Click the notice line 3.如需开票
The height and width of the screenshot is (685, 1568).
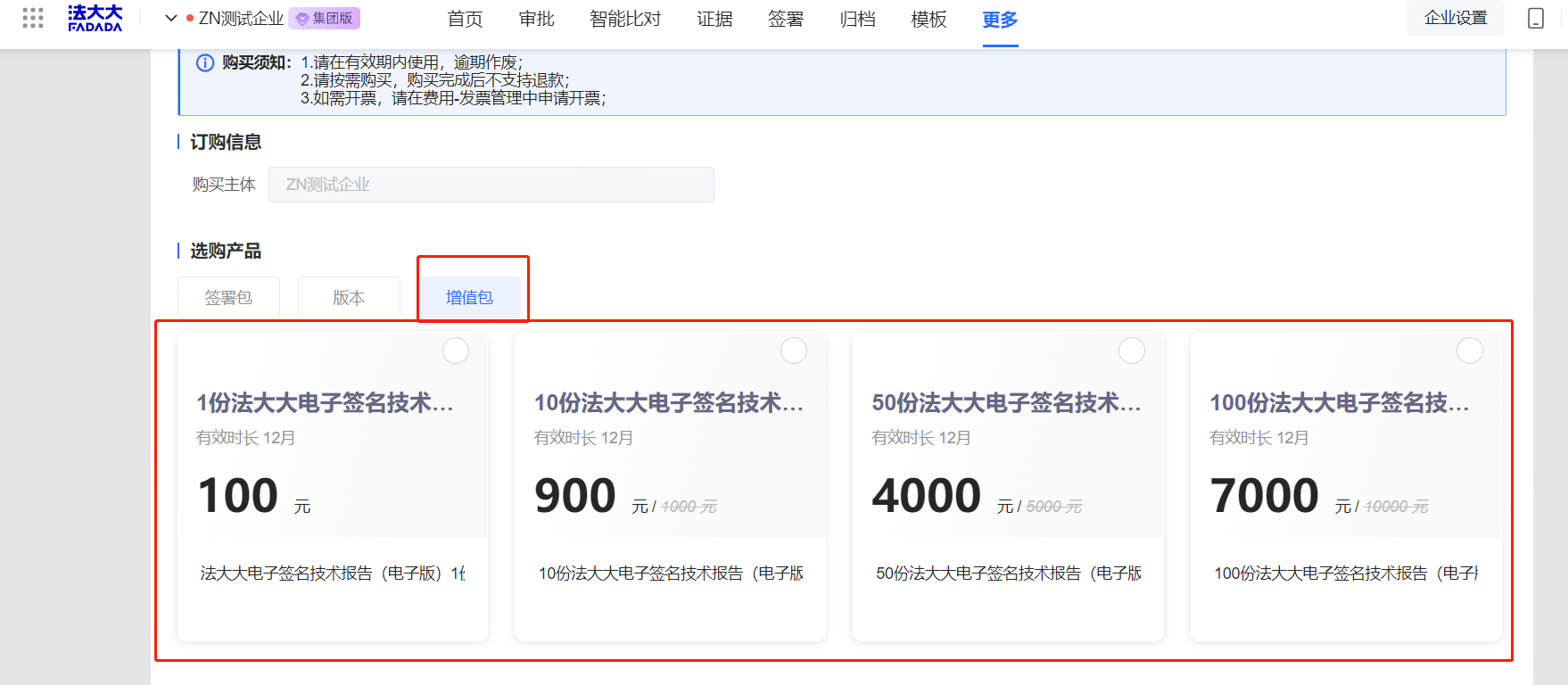tap(453, 98)
